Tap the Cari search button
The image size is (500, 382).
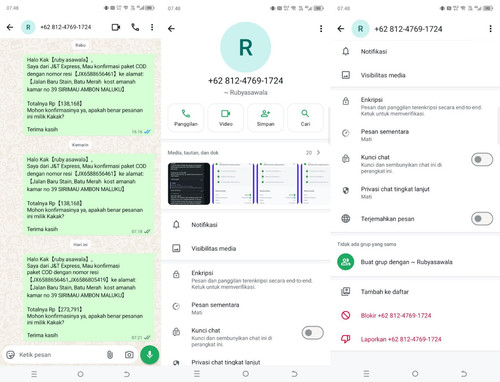pyautogui.click(x=305, y=118)
